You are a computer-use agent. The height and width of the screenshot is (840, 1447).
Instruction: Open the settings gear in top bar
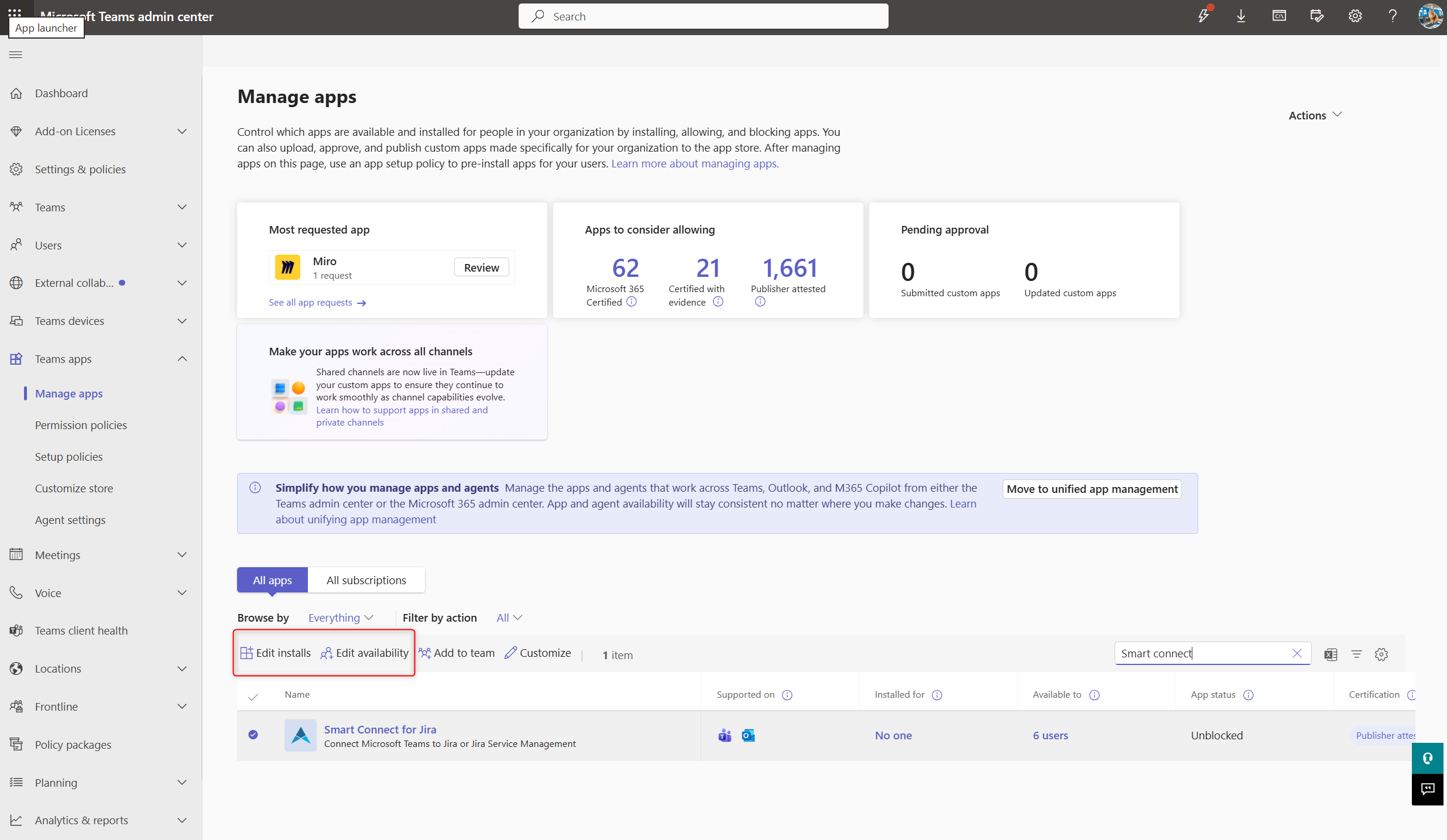click(1355, 16)
